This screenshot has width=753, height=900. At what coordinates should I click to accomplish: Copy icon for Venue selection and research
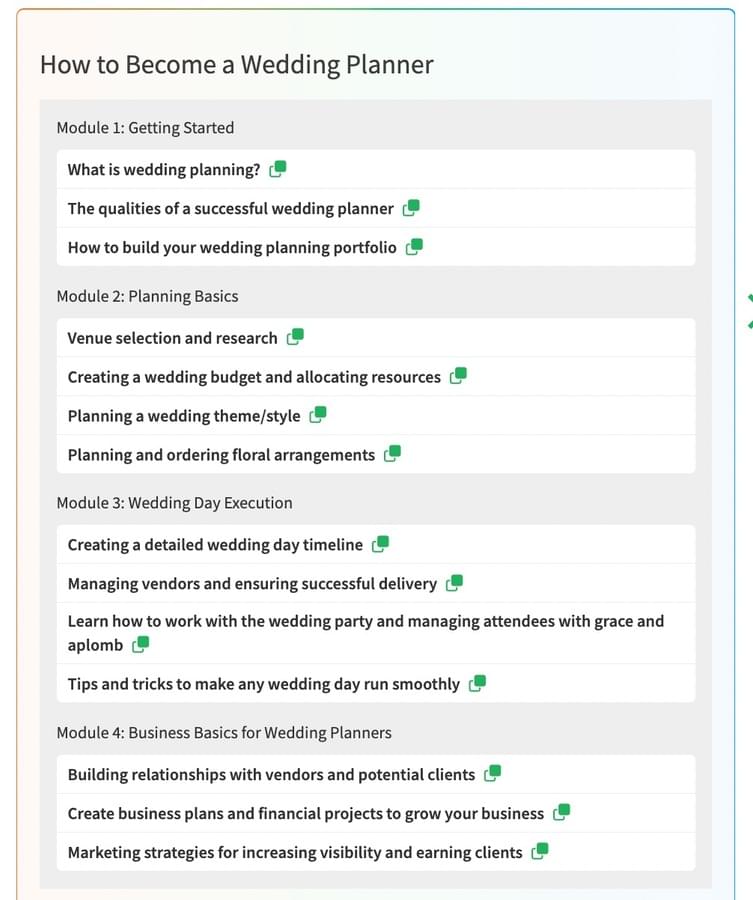(296, 337)
